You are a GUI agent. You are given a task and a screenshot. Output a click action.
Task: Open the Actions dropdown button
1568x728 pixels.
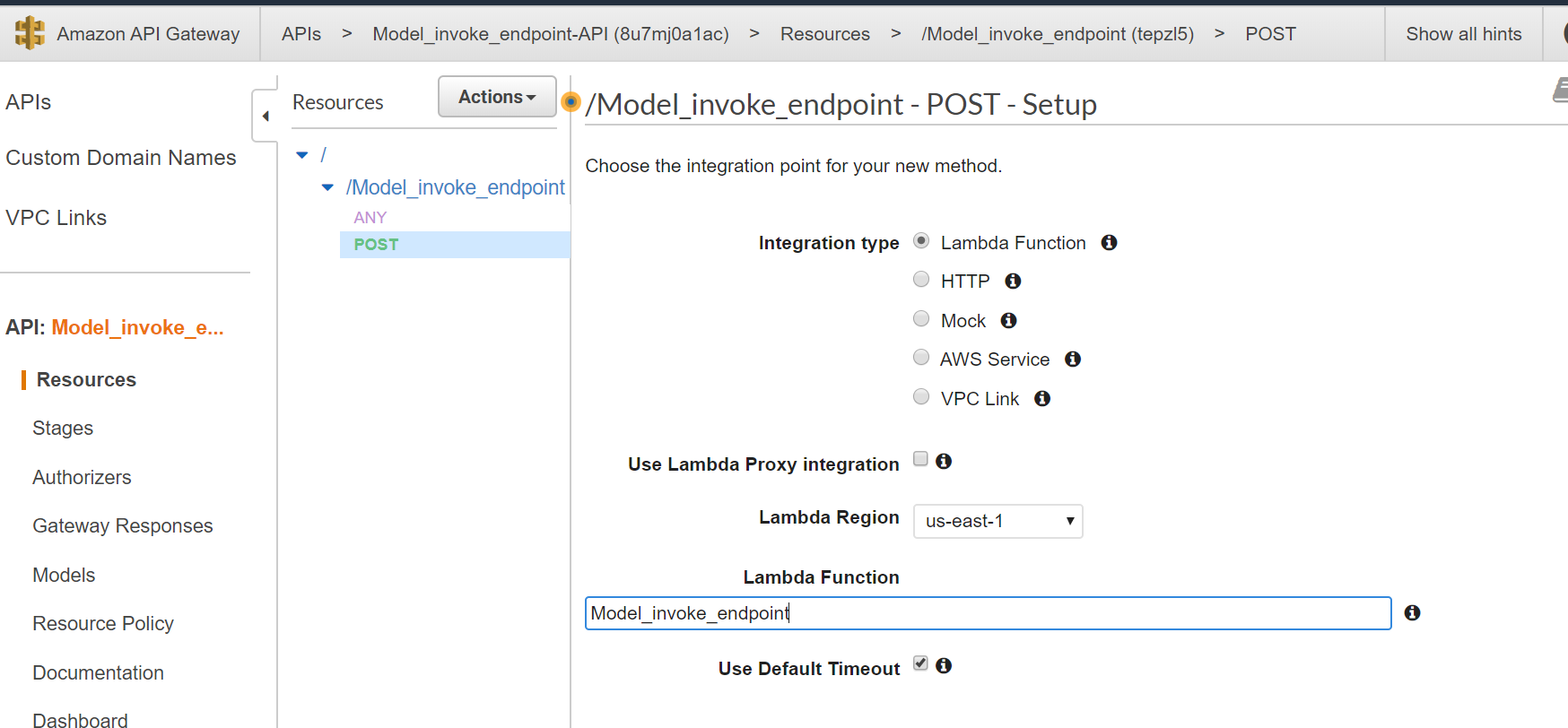coord(497,97)
